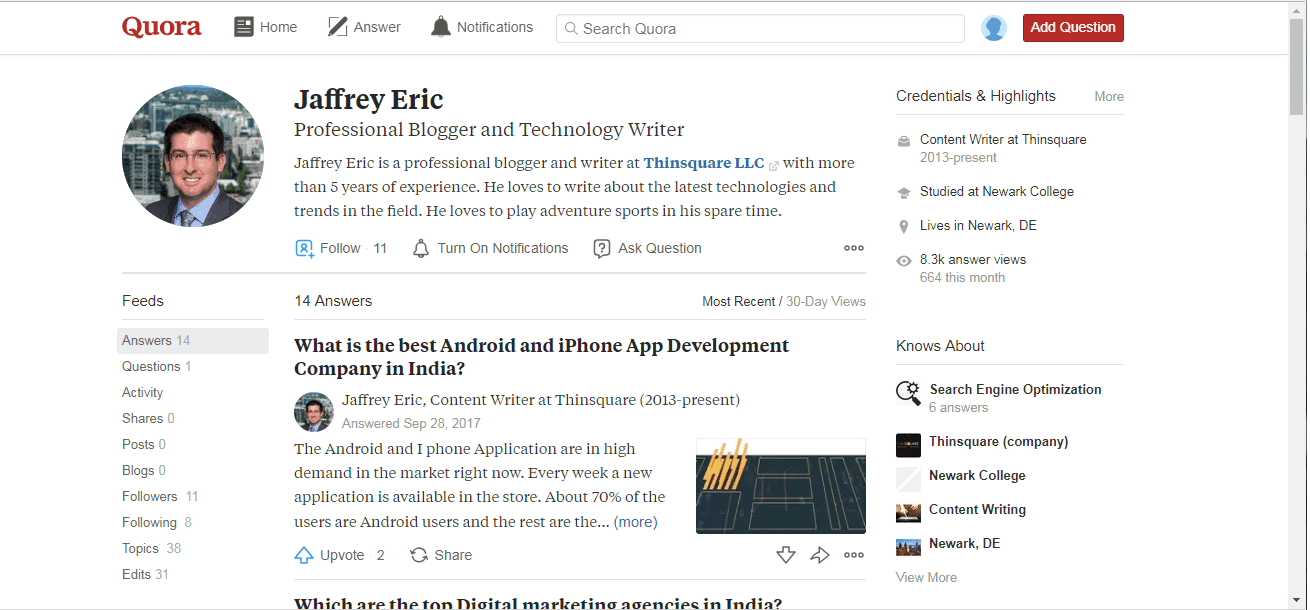Image resolution: width=1310 pixels, height=610 pixels.
Task: Click the '8.3k answer views' text
Action: [973, 260]
